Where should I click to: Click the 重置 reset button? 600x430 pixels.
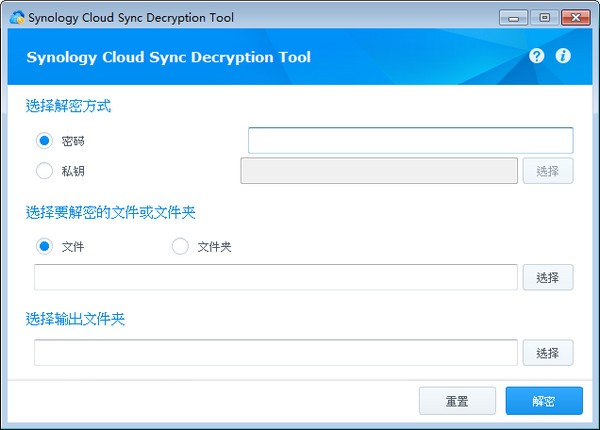tap(456, 401)
